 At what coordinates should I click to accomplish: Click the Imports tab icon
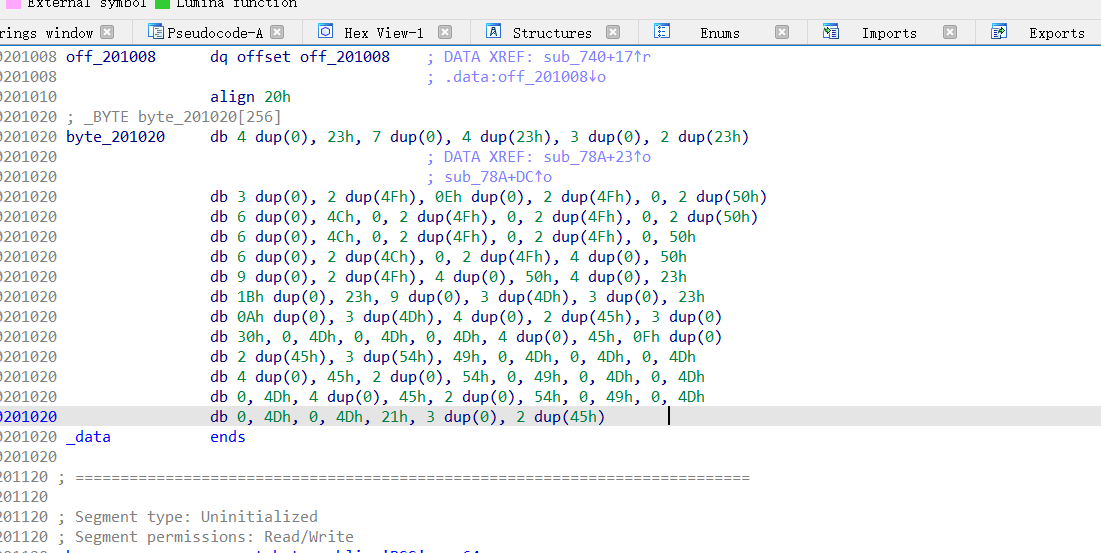point(831,31)
